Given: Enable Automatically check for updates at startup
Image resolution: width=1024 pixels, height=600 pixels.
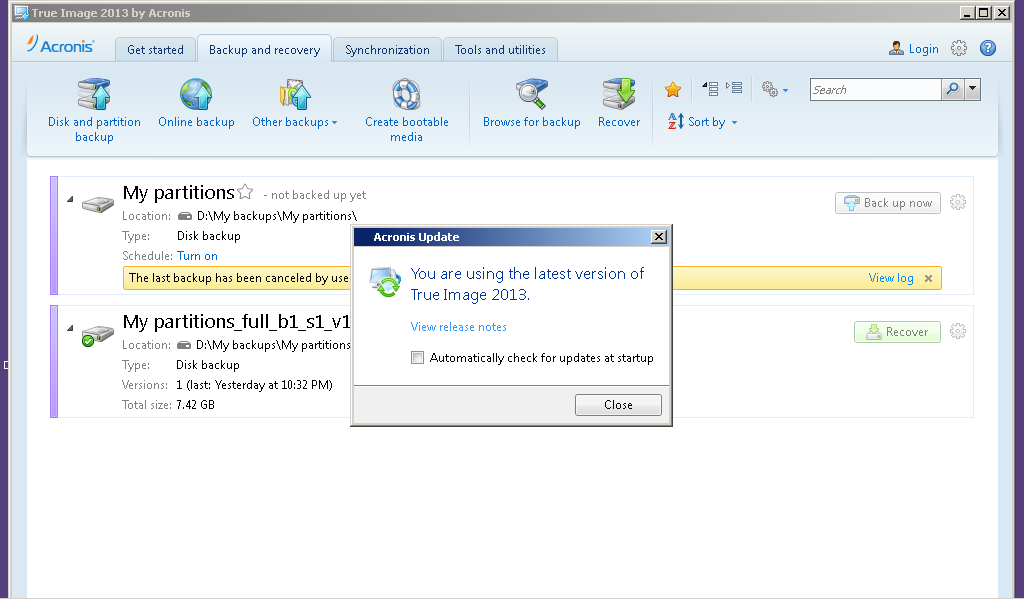Looking at the screenshot, I should click(x=417, y=358).
